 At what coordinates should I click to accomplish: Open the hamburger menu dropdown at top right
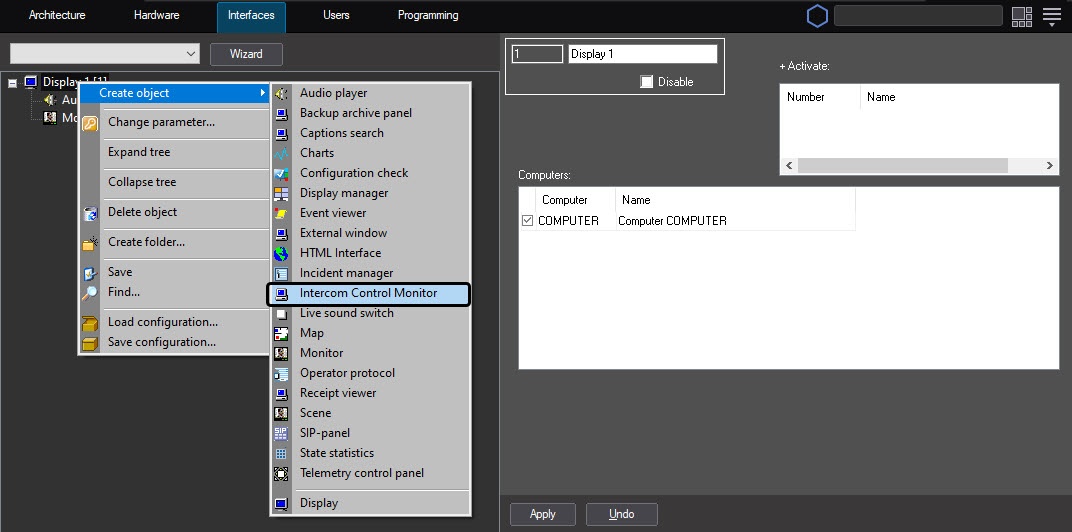coord(1051,16)
